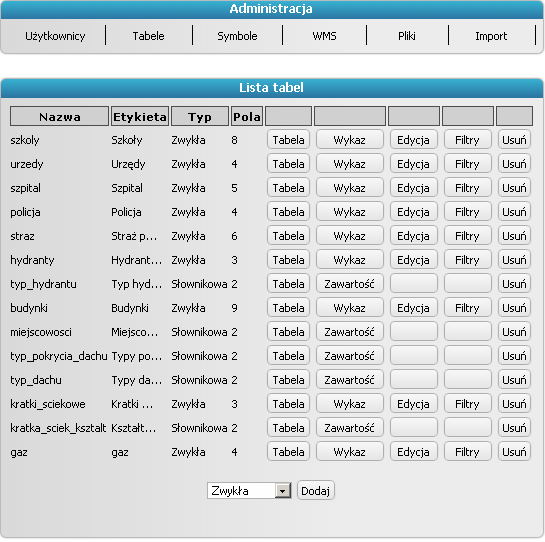Open Wykaz for the hydranty table

pyautogui.click(x=350, y=260)
